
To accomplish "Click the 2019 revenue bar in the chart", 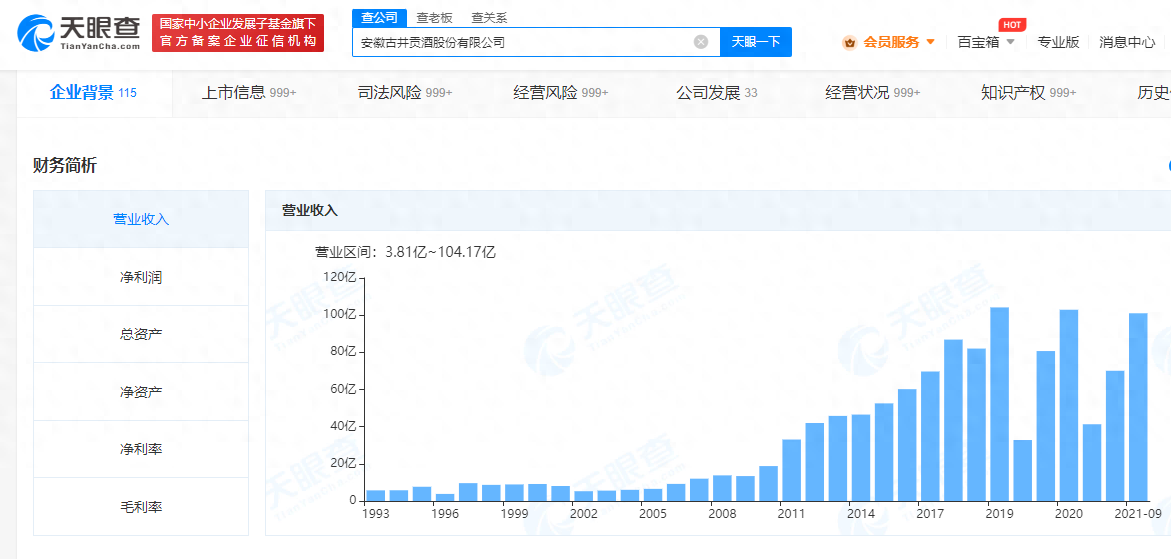I will [x=999, y=404].
